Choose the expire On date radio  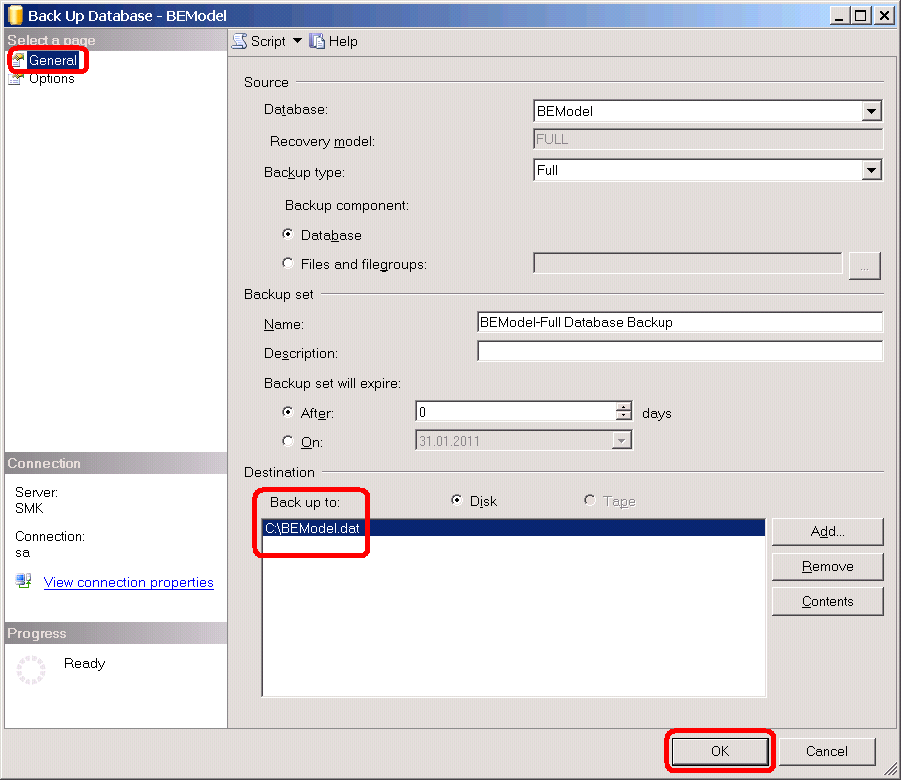point(289,441)
